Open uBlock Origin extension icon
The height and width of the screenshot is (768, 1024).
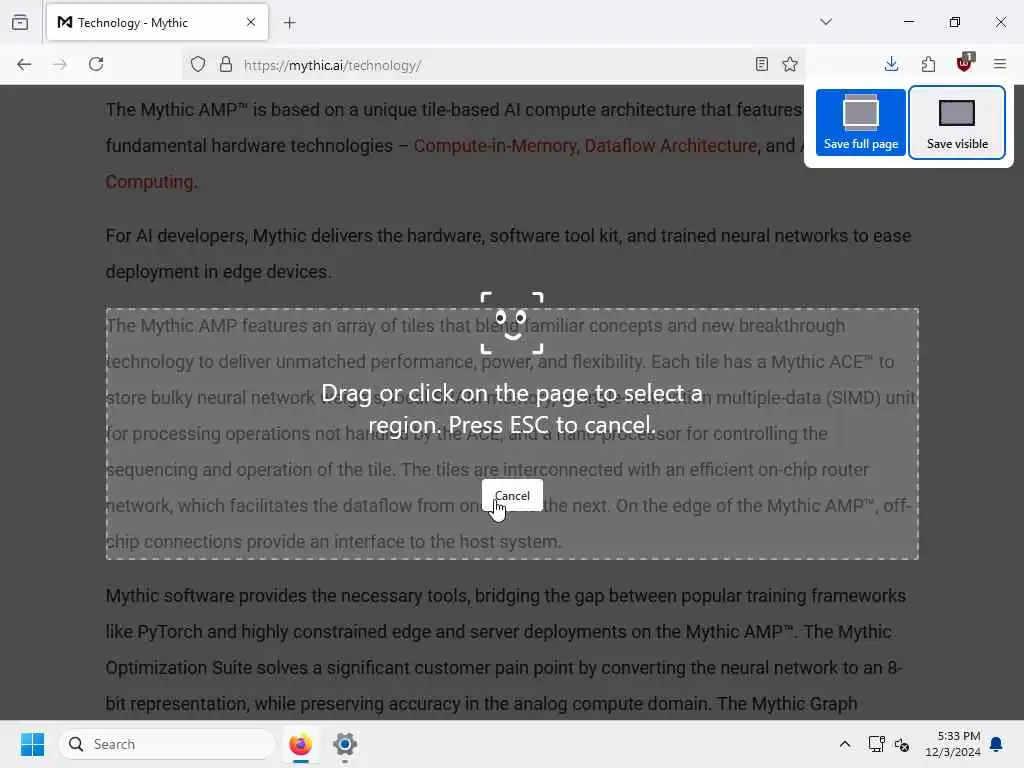[965, 63]
